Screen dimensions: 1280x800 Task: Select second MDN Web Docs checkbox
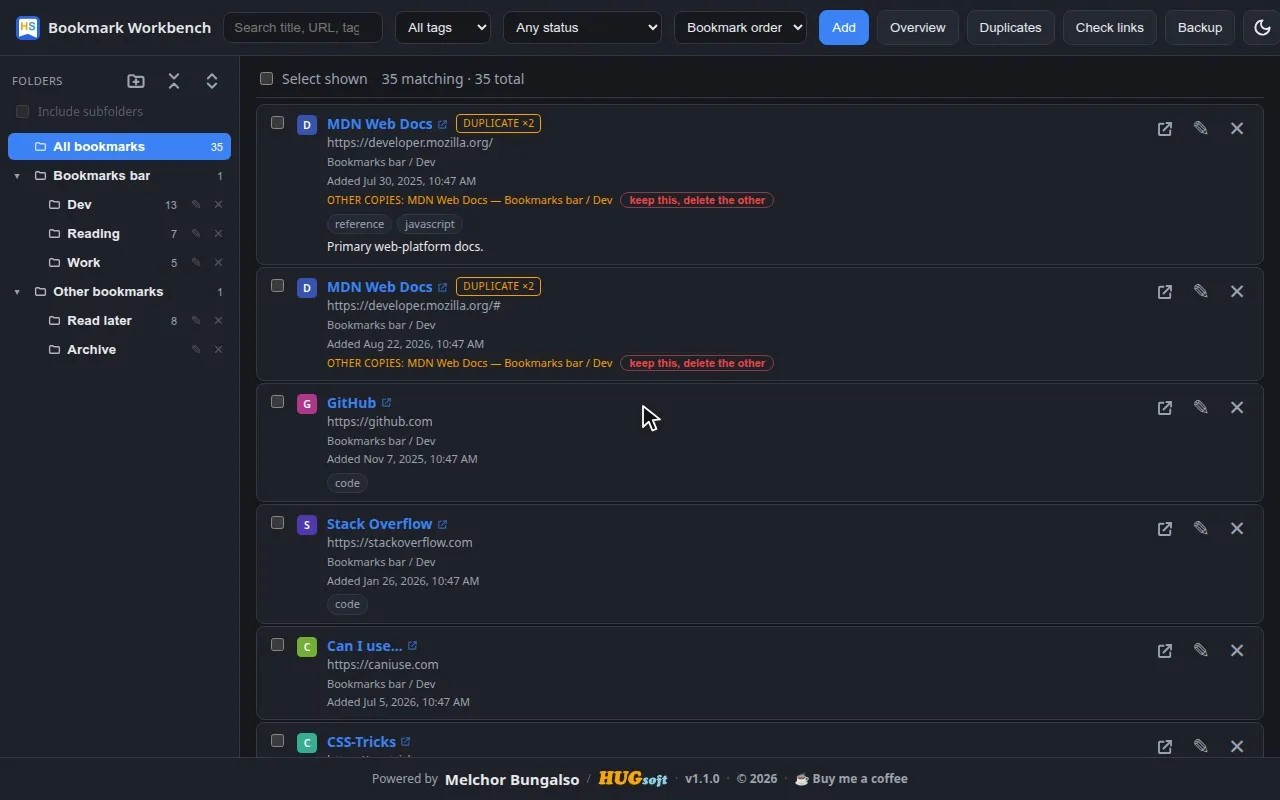[x=278, y=286]
